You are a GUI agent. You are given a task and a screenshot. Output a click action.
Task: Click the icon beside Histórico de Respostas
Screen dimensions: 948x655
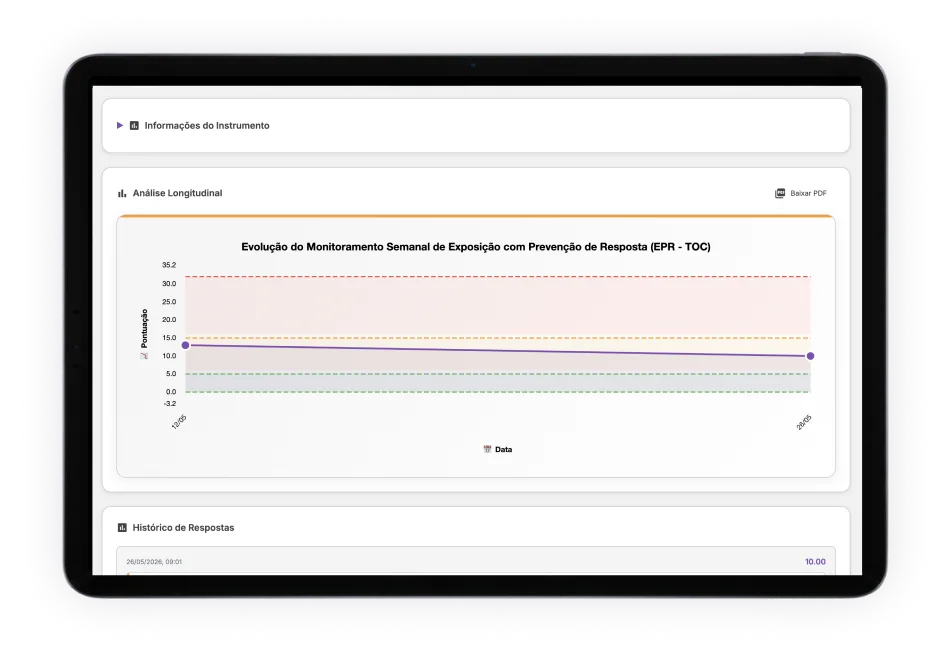[x=122, y=527]
